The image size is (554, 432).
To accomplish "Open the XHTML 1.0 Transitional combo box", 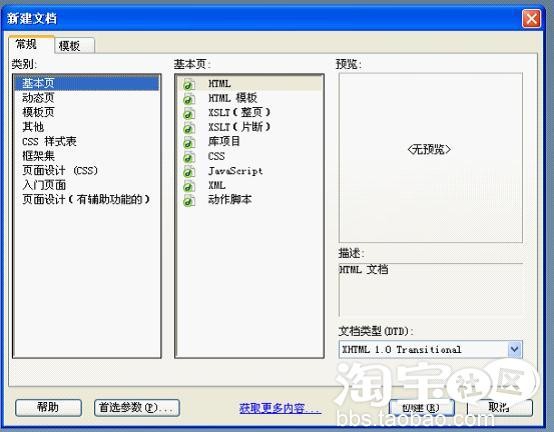I will pyautogui.click(x=430, y=349).
